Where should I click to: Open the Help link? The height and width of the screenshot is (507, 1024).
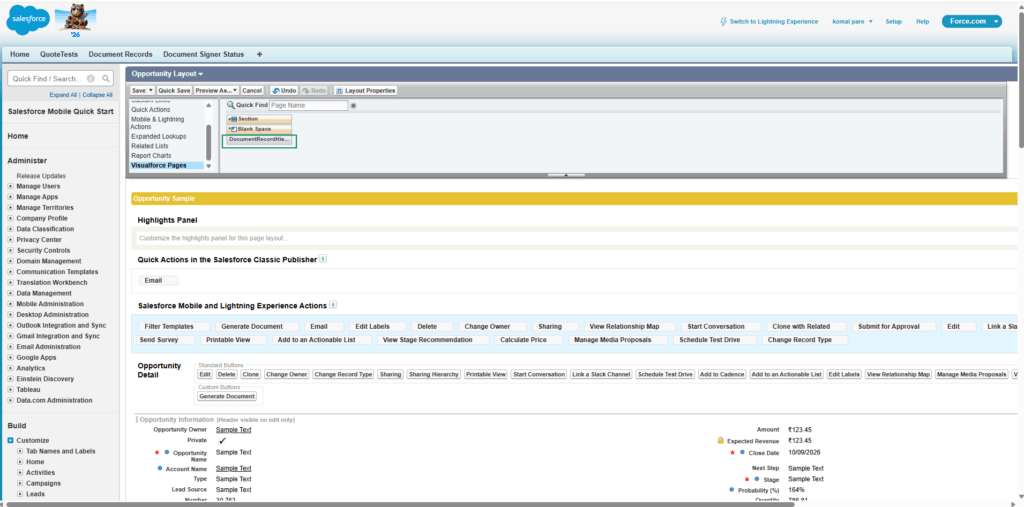[922, 22]
